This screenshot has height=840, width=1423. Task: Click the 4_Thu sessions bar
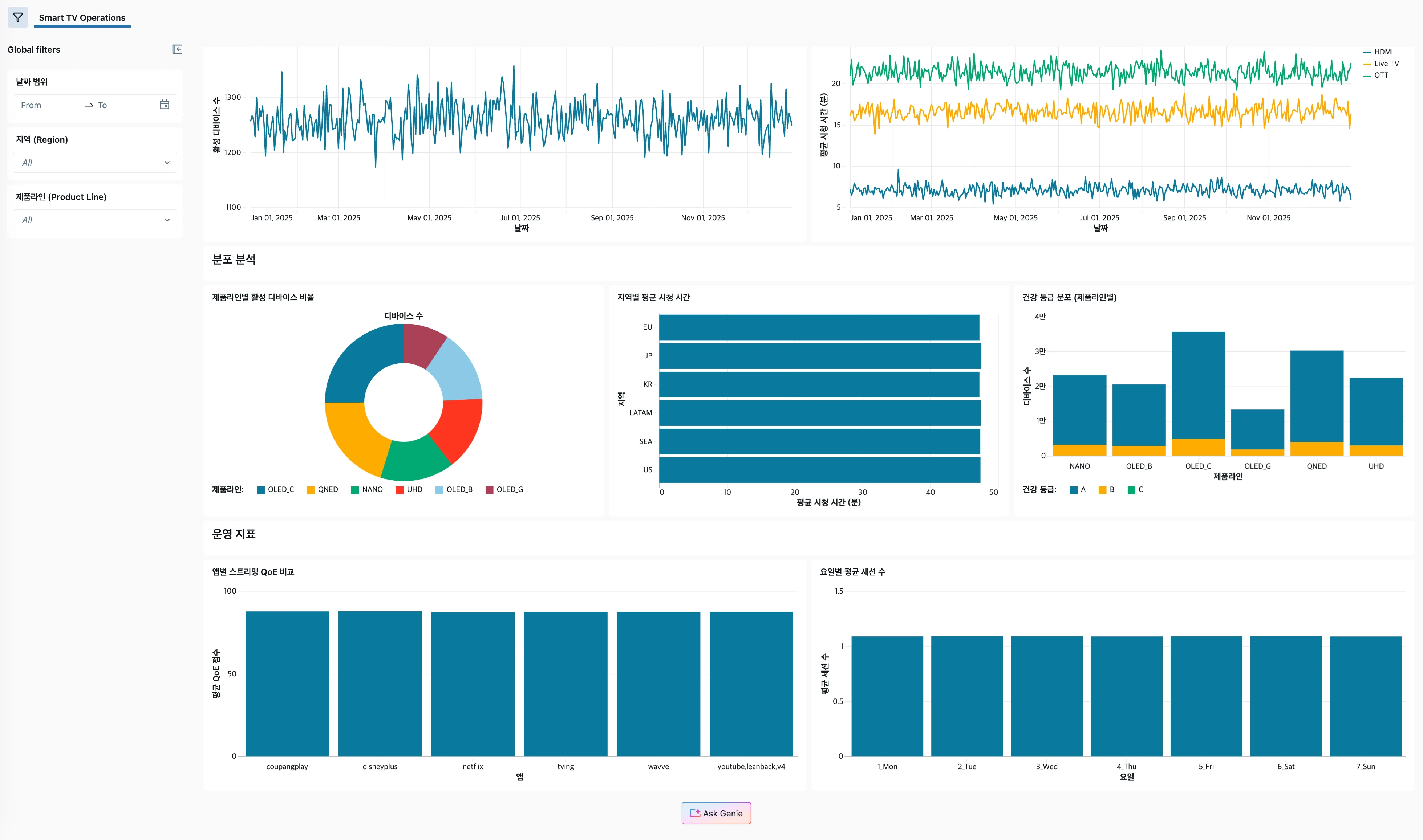(x=1127, y=696)
